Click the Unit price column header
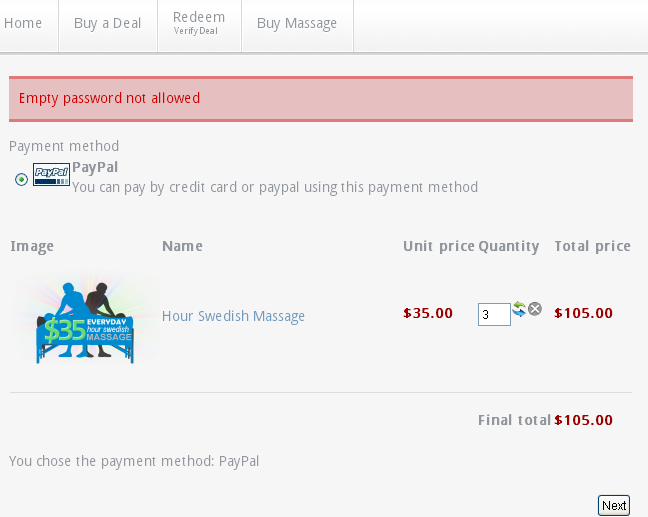The height and width of the screenshot is (517, 648). coord(438,246)
